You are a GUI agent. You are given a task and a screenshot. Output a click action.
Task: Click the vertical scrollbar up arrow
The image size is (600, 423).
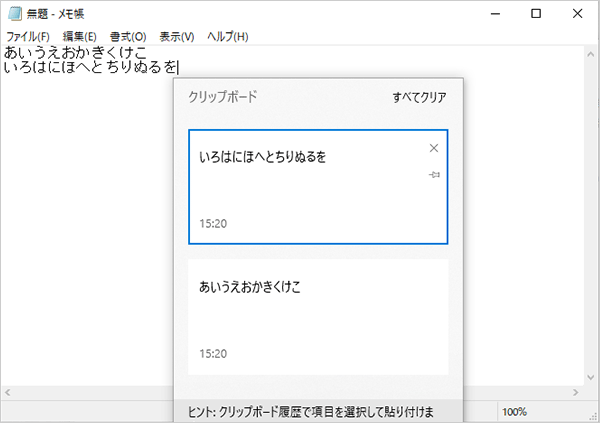pos(590,54)
